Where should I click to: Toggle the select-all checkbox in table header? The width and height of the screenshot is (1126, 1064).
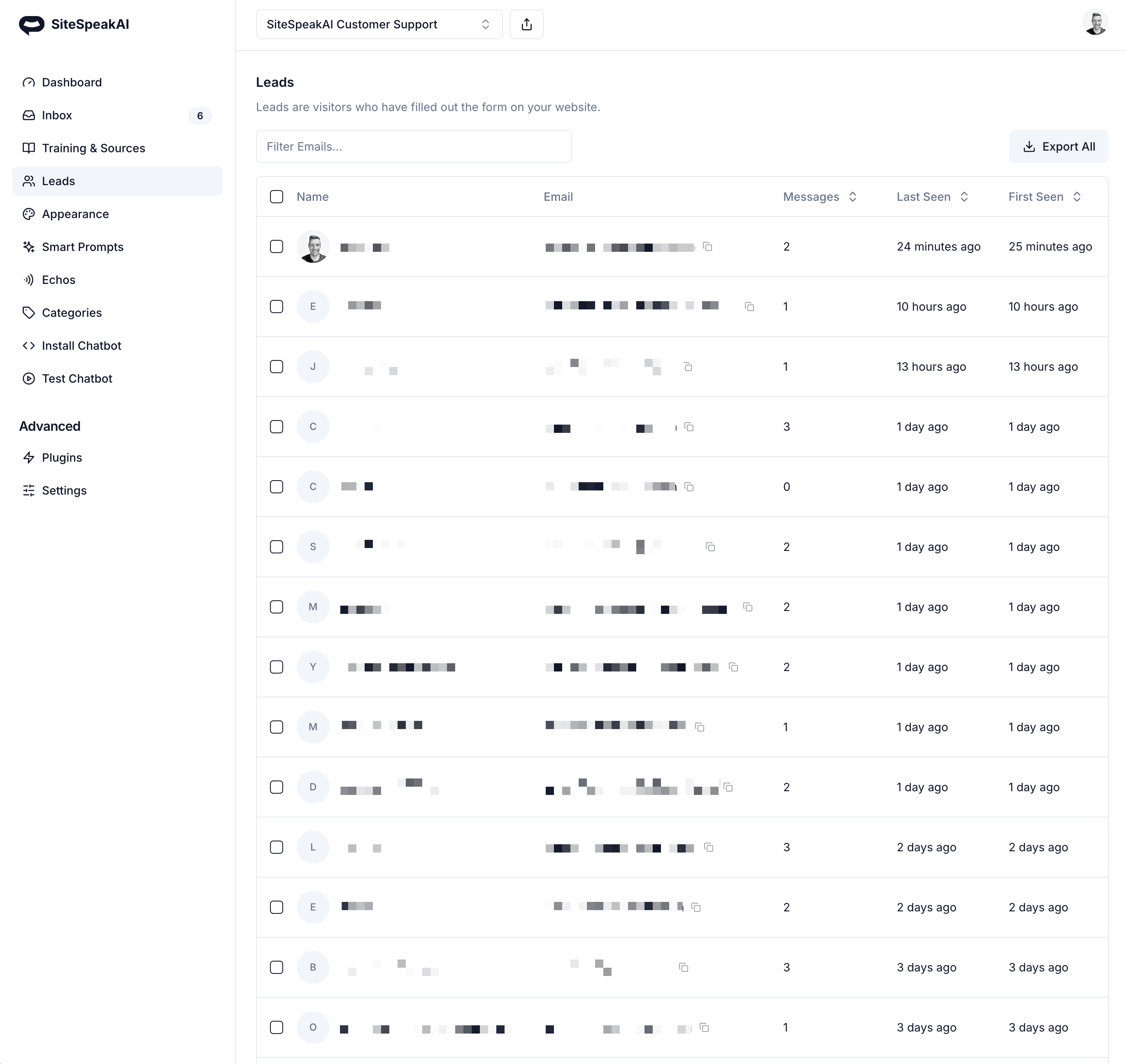coord(276,197)
